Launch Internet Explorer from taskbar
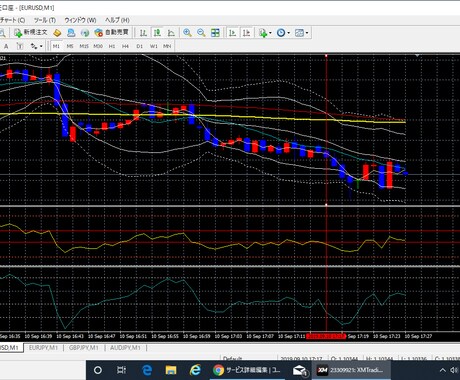 [195, 370]
